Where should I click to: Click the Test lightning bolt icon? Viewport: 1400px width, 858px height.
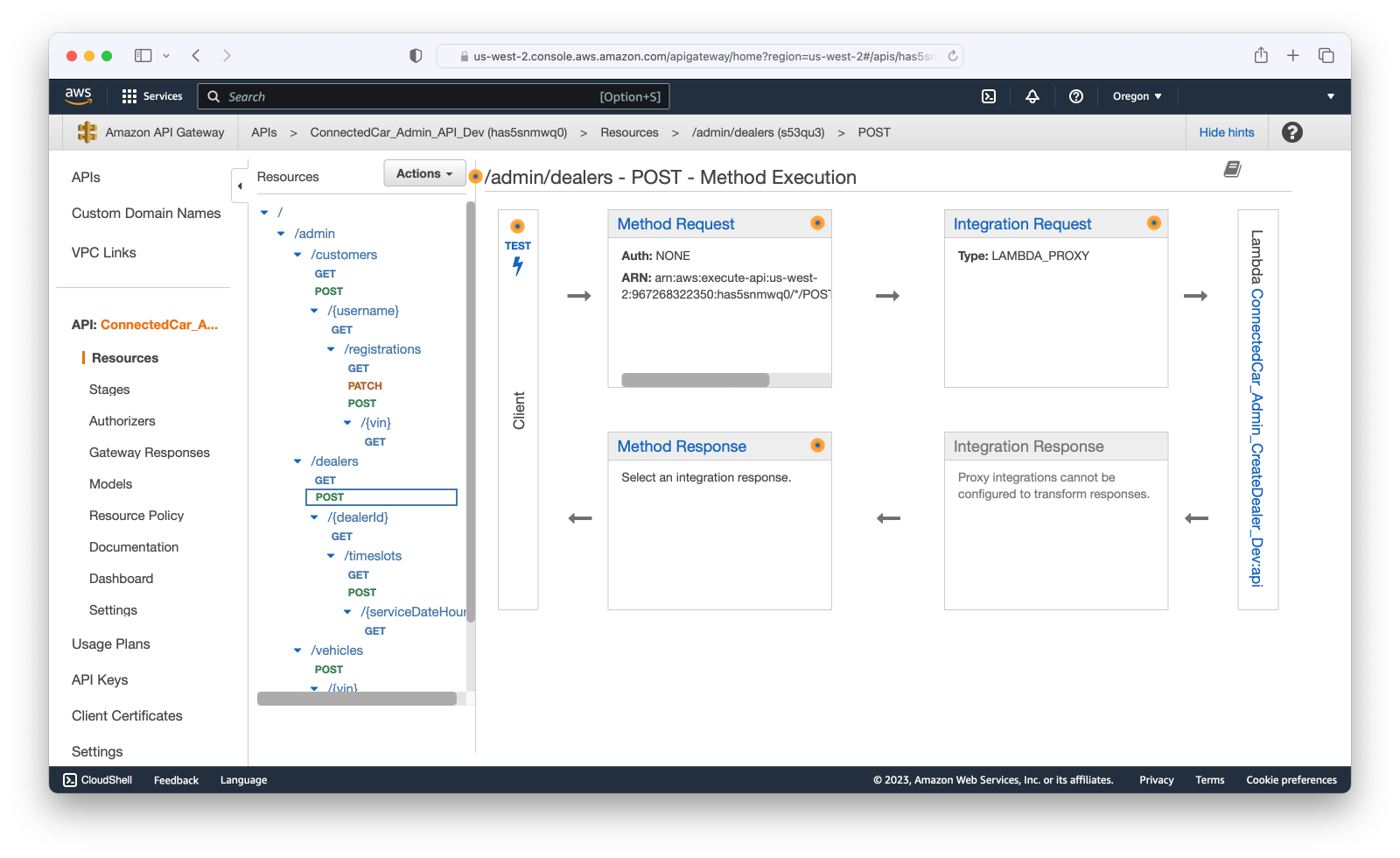pyautogui.click(x=518, y=265)
